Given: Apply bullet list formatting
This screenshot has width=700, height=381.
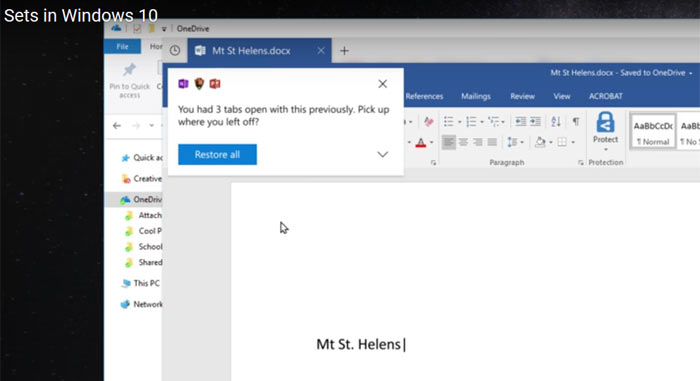Looking at the screenshot, I should coord(449,121).
